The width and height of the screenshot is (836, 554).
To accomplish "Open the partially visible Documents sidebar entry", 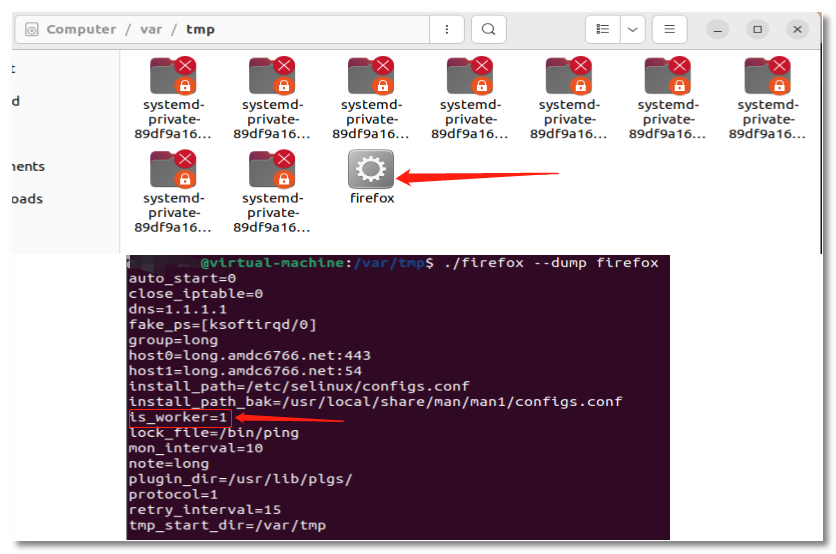I will pos(28,166).
